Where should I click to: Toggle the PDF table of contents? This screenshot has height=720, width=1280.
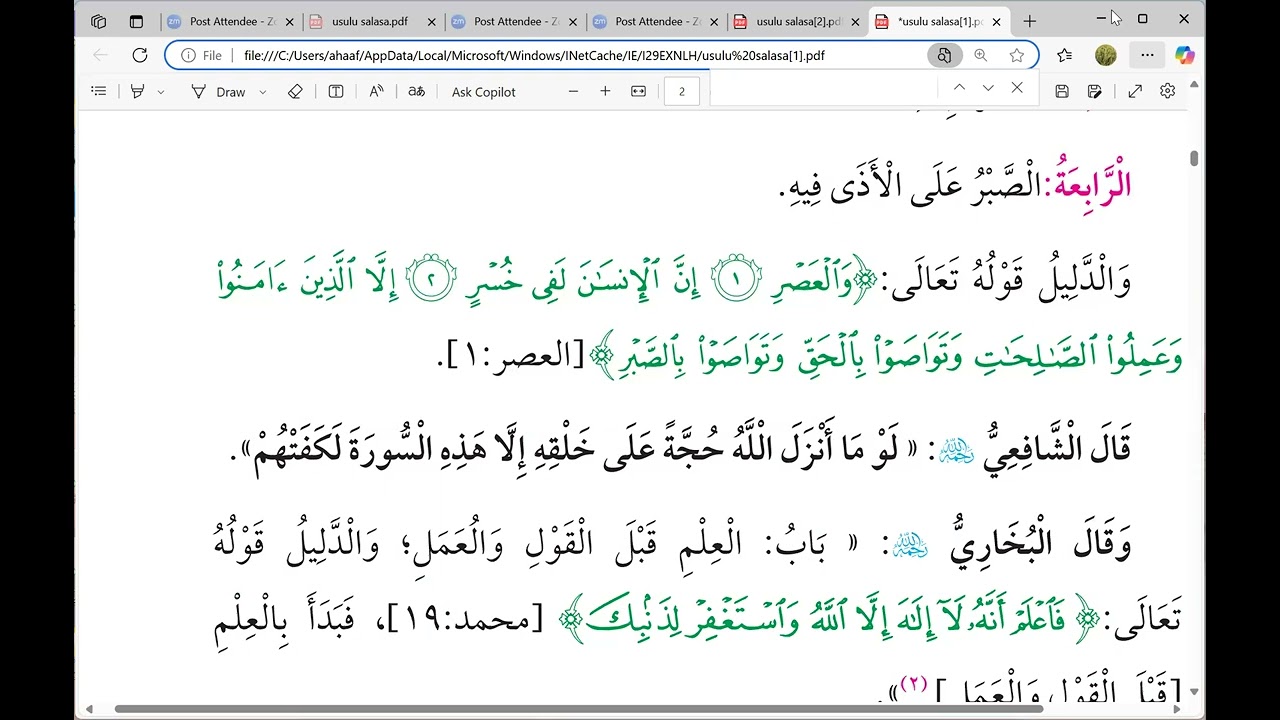point(98,91)
